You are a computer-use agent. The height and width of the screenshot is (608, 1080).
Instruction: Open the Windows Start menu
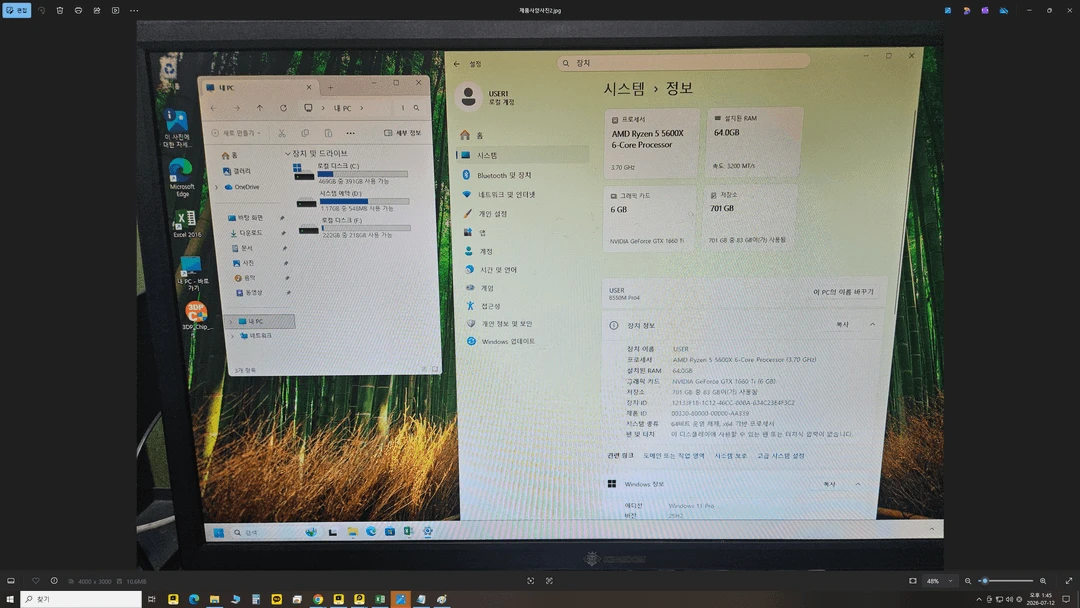click(10, 600)
